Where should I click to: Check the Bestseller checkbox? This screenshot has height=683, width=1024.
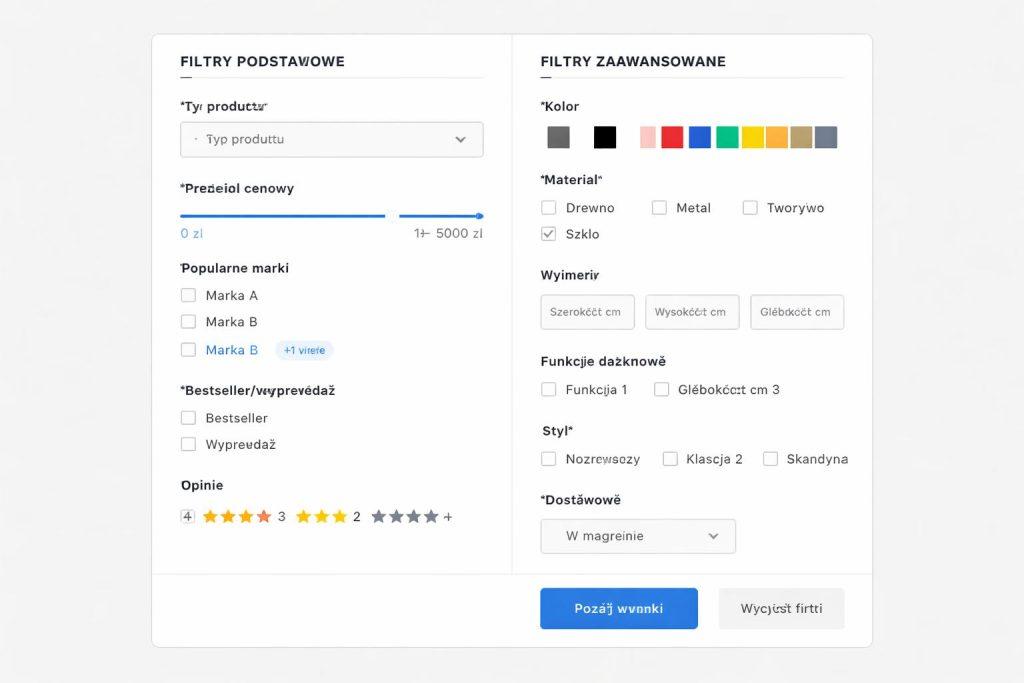188,418
